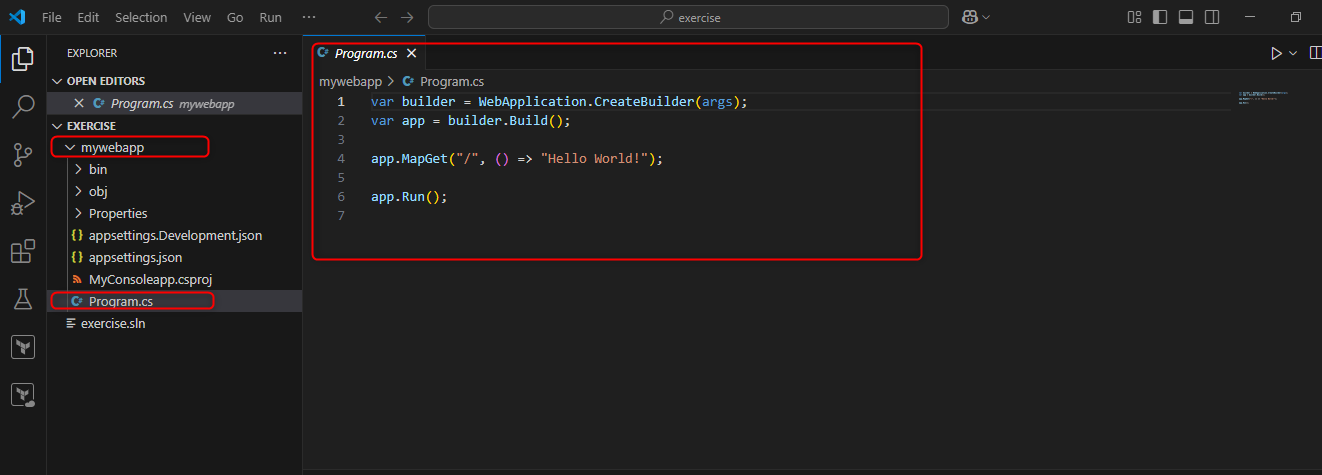The image size is (1322, 475).
Task: Open appsettings.Development.json file
Action: (175, 236)
